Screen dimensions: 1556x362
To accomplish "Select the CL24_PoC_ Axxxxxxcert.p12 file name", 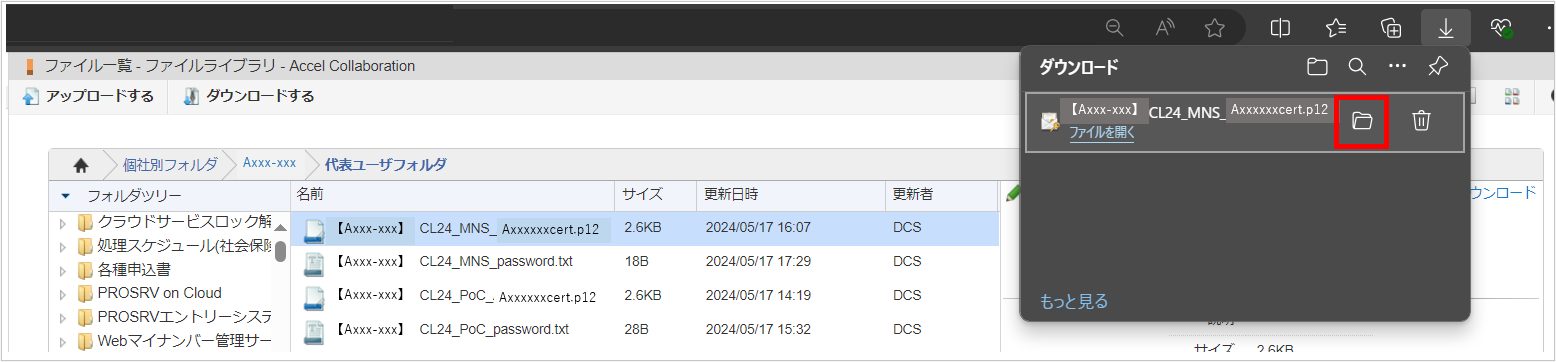I will (x=466, y=296).
